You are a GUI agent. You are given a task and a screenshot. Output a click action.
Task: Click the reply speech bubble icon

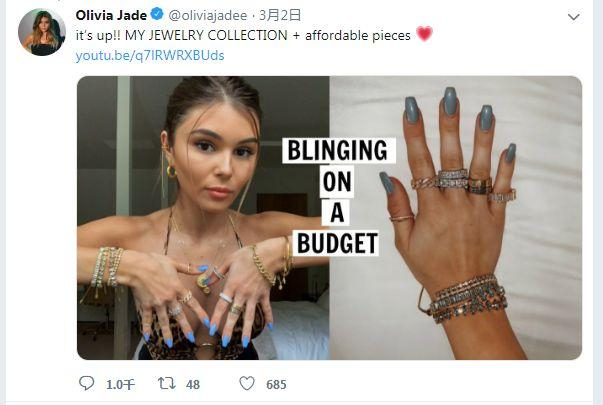click(87, 383)
